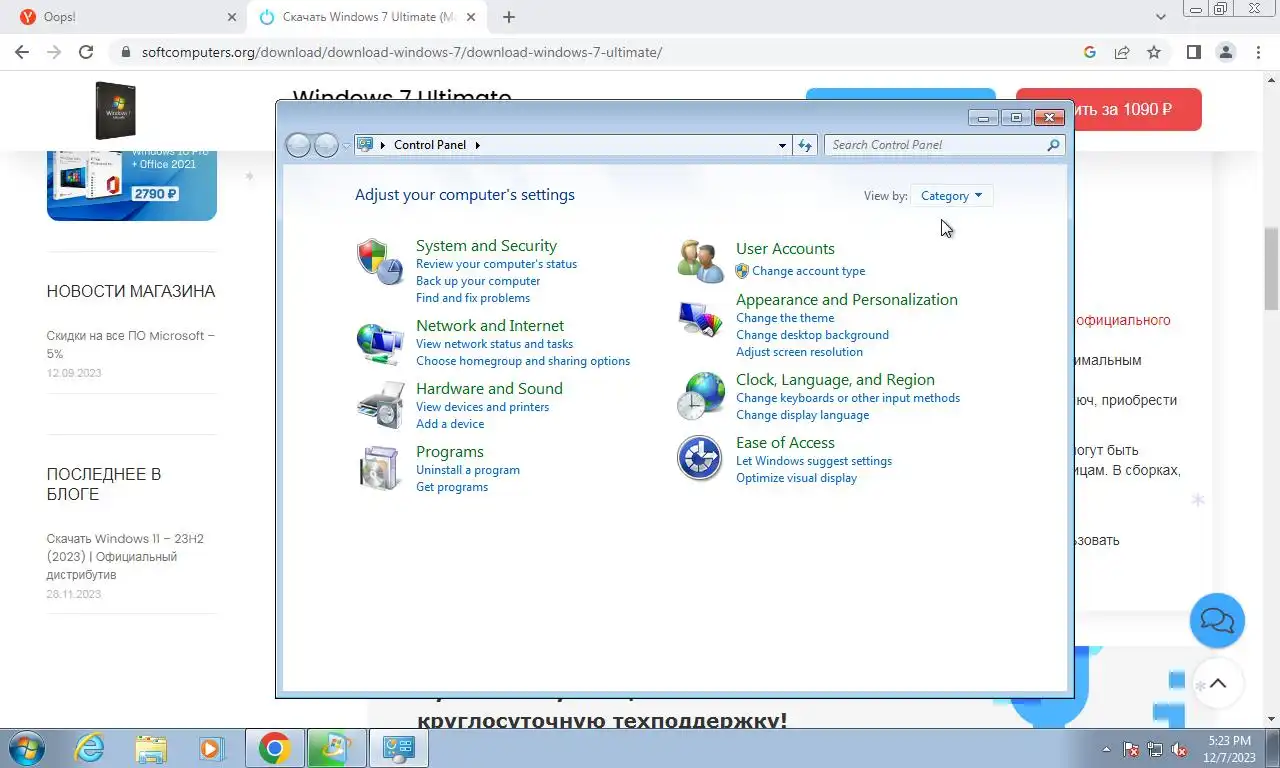
Task: Bookmark this page with star icon
Action: [1154, 52]
